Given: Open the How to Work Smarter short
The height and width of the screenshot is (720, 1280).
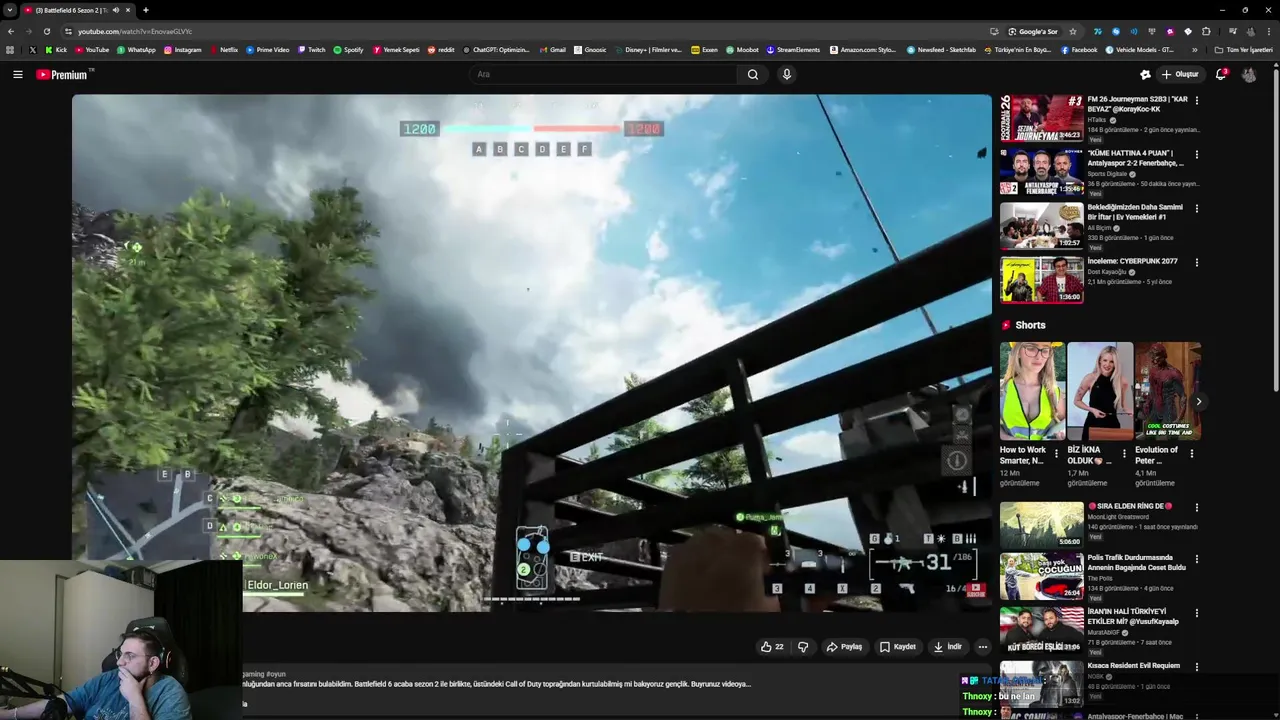Looking at the screenshot, I should pyautogui.click(x=1032, y=391).
